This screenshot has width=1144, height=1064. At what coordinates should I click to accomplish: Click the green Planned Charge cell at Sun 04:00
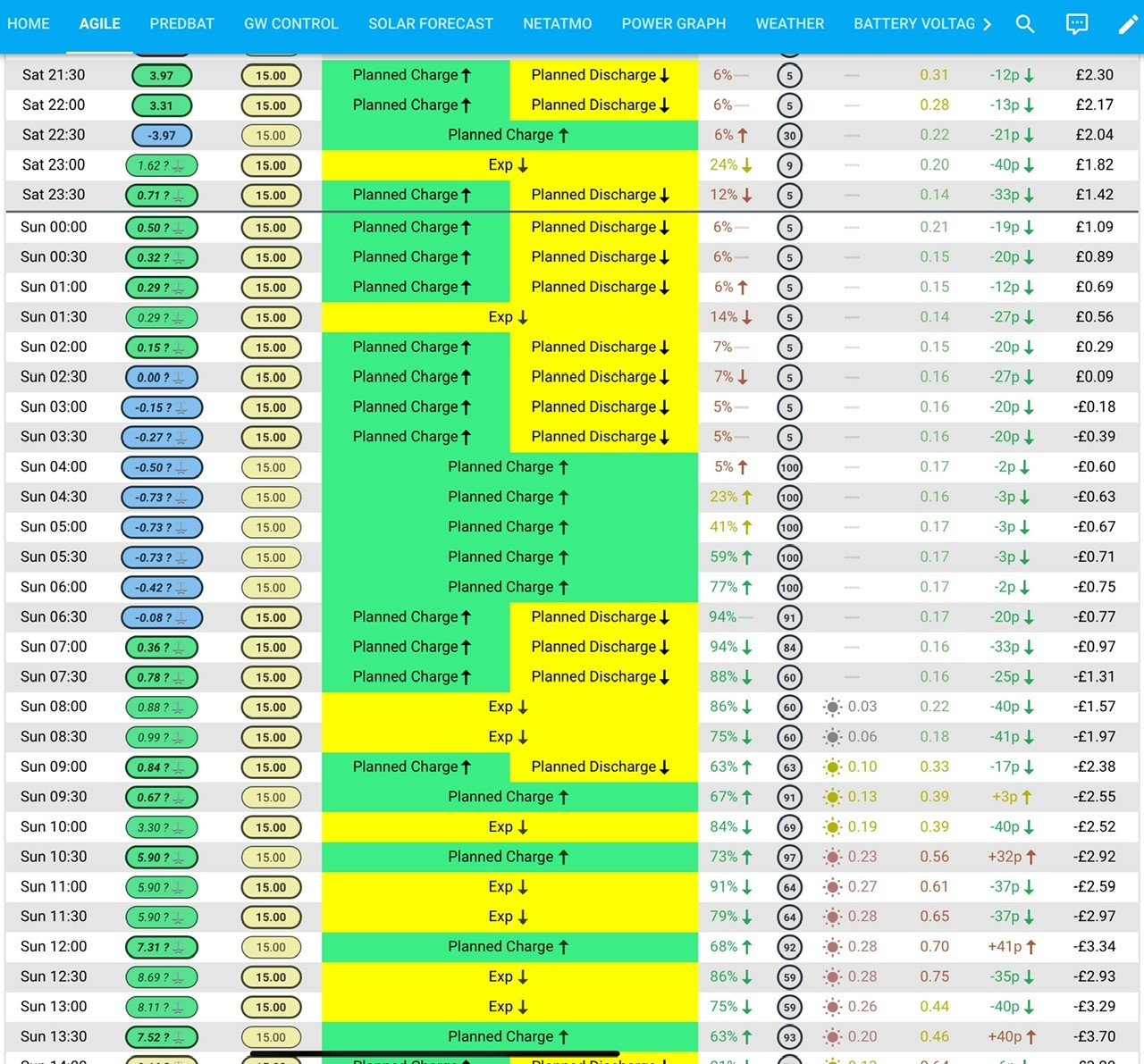[x=509, y=467]
